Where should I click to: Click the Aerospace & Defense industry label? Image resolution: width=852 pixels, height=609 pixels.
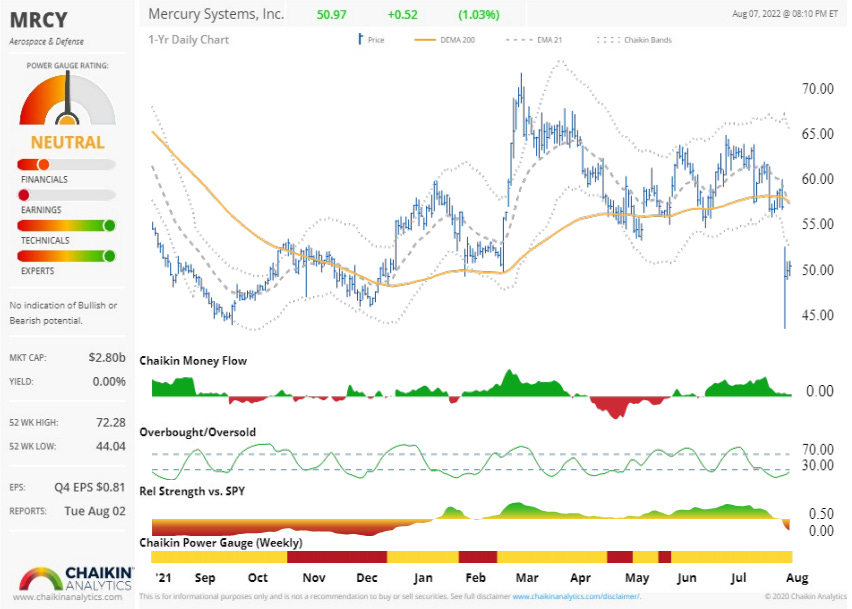(47, 41)
